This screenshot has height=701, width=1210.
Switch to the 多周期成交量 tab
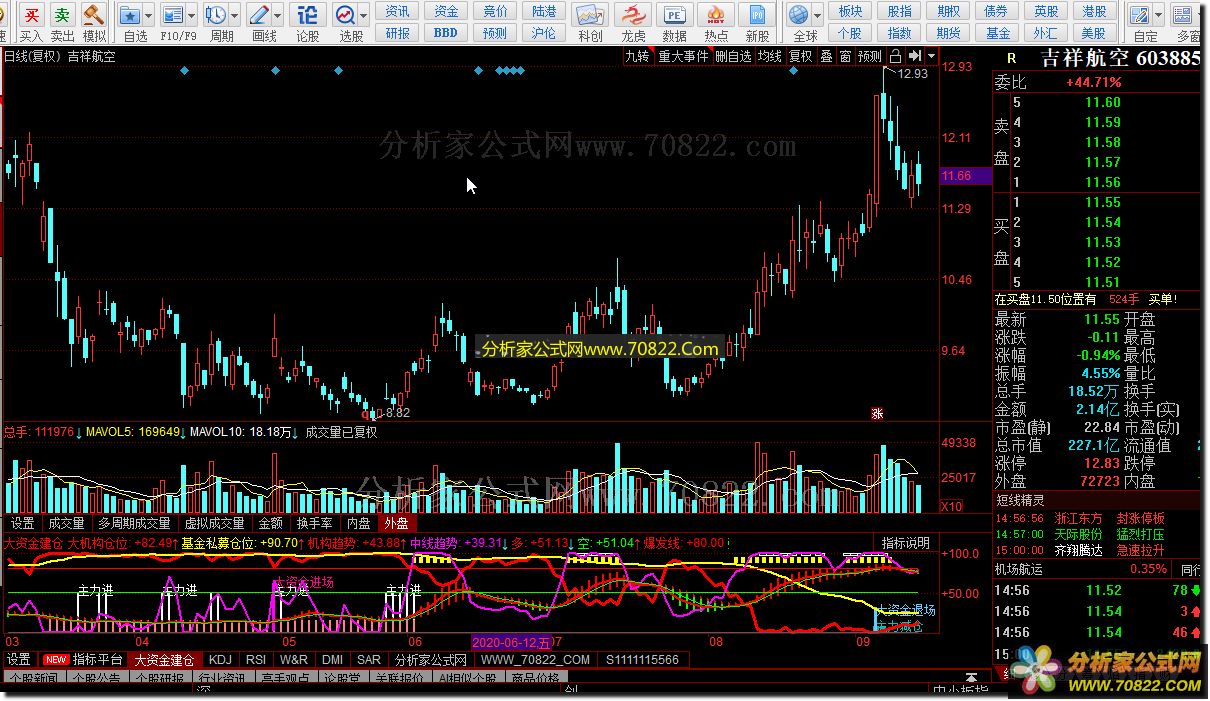(134, 523)
